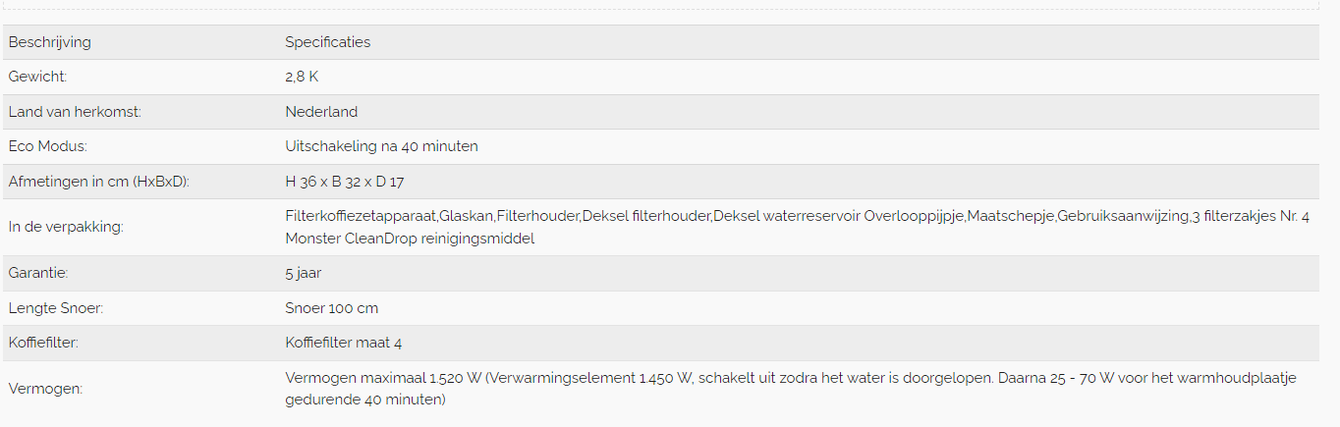The height and width of the screenshot is (427, 1340).
Task: Select the Eco Modus label
Action: click(x=48, y=146)
